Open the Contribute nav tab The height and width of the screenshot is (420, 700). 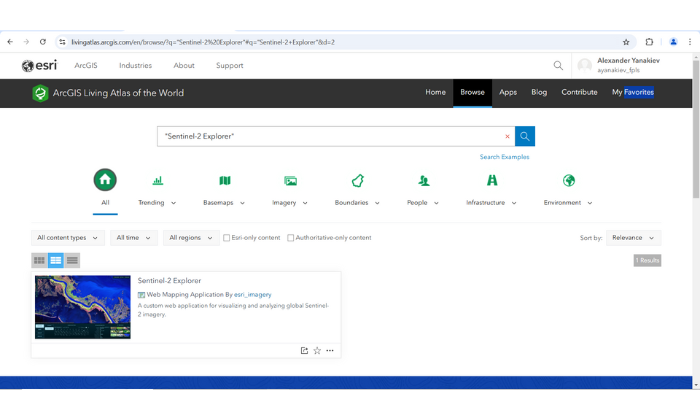point(579,92)
